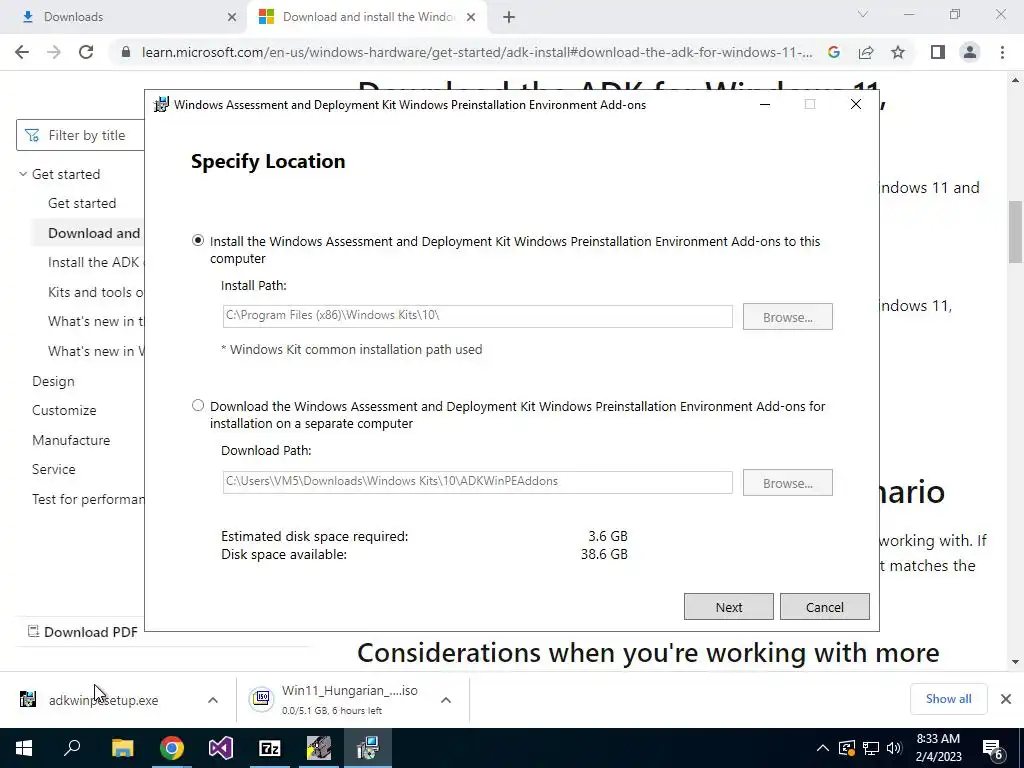1024x768 pixels.
Task: Expand options for the Win11_Hungarian iso download
Action: tap(445, 700)
